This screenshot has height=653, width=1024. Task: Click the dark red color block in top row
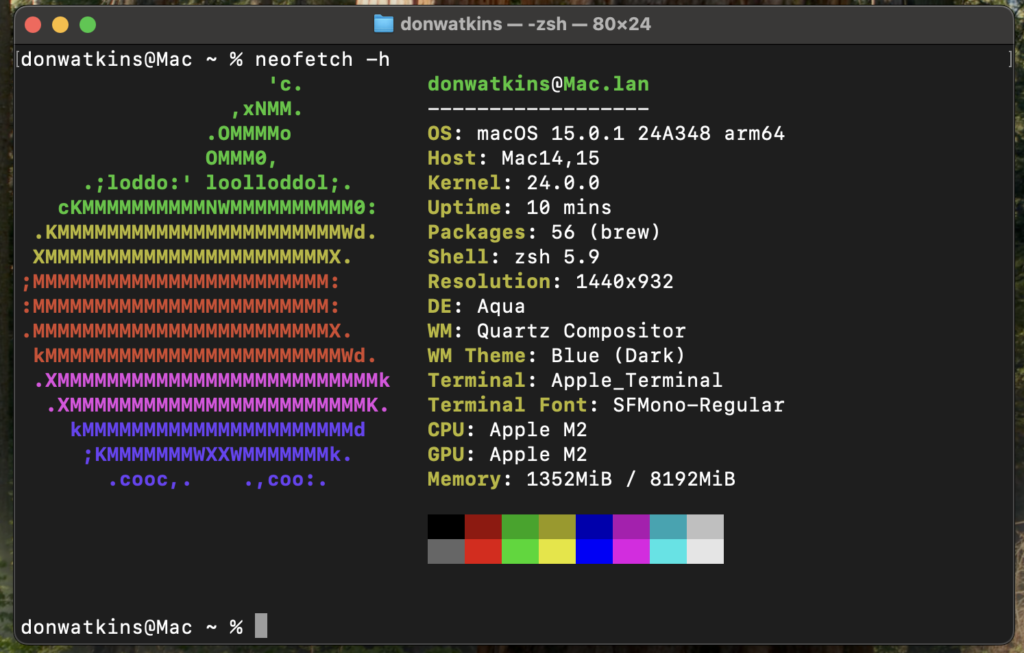click(483, 526)
